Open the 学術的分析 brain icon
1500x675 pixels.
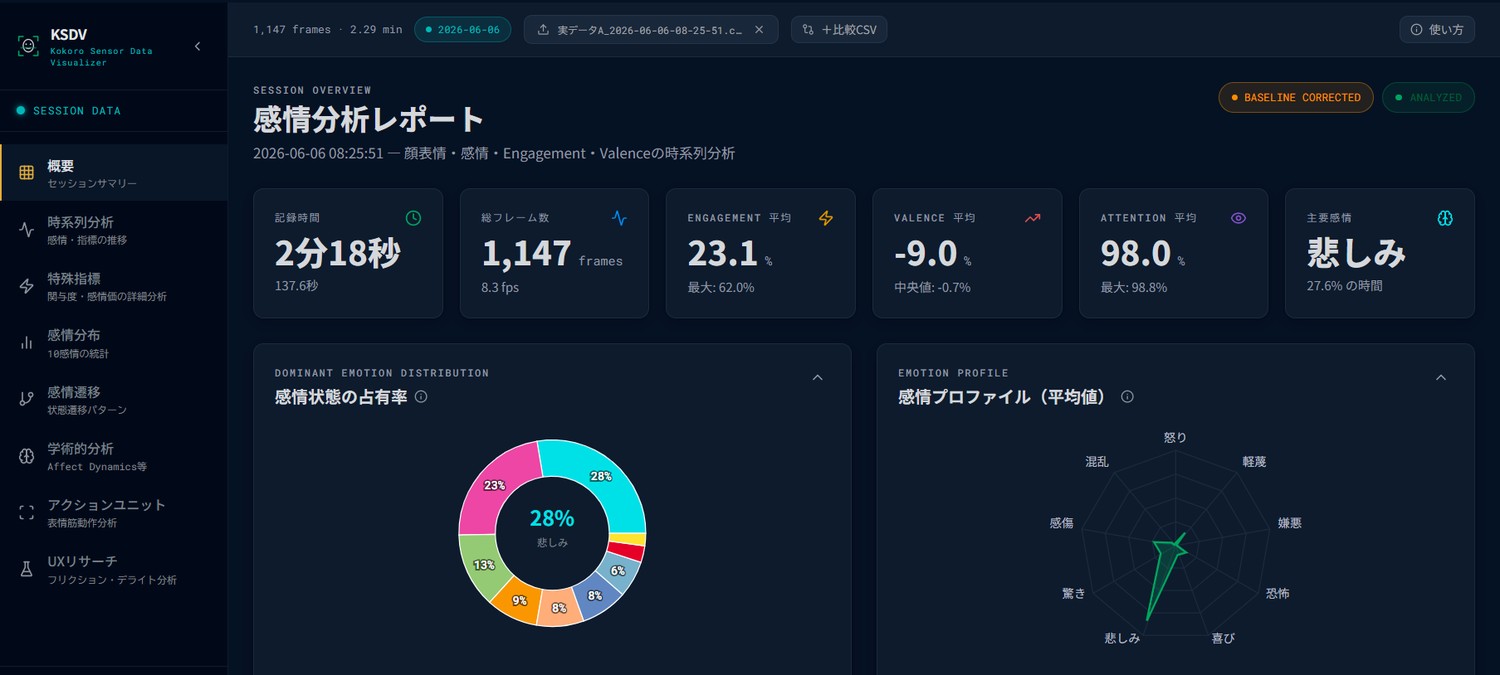click(x=27, y=456)
